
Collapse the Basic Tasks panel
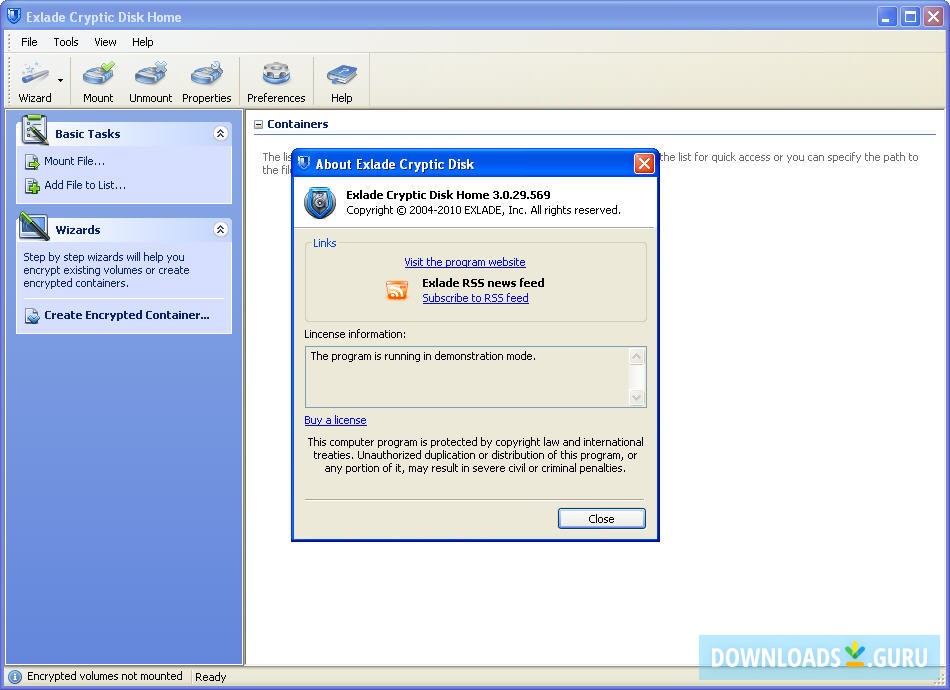[221, 132]
